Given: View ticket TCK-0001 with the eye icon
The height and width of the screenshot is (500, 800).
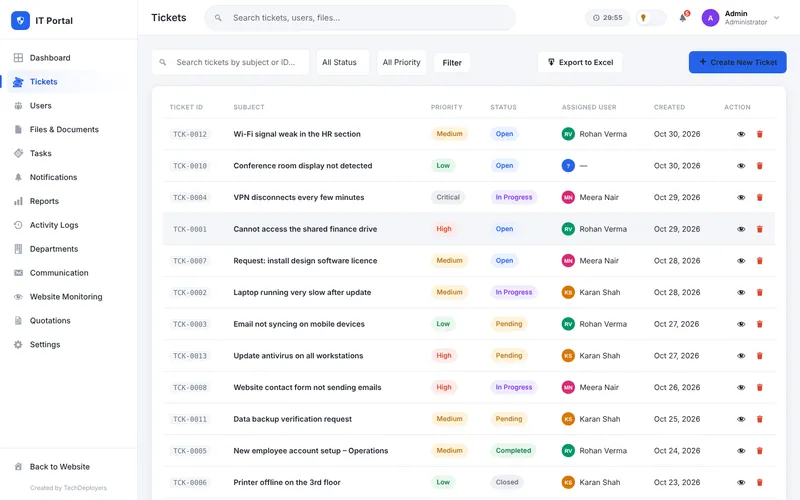Looking at the screenshot, I should [x=741, y=229].
